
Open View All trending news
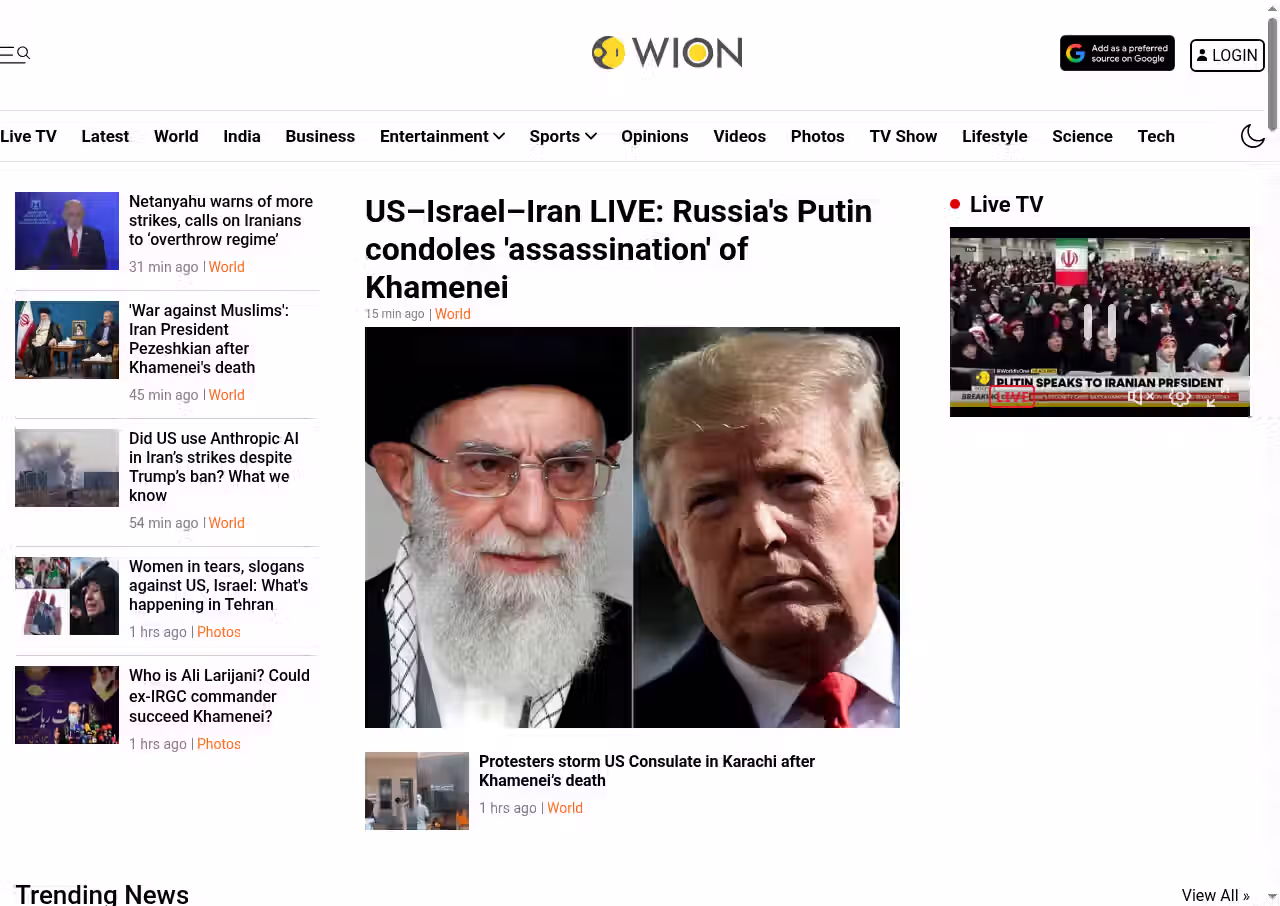click(1215, 895)
